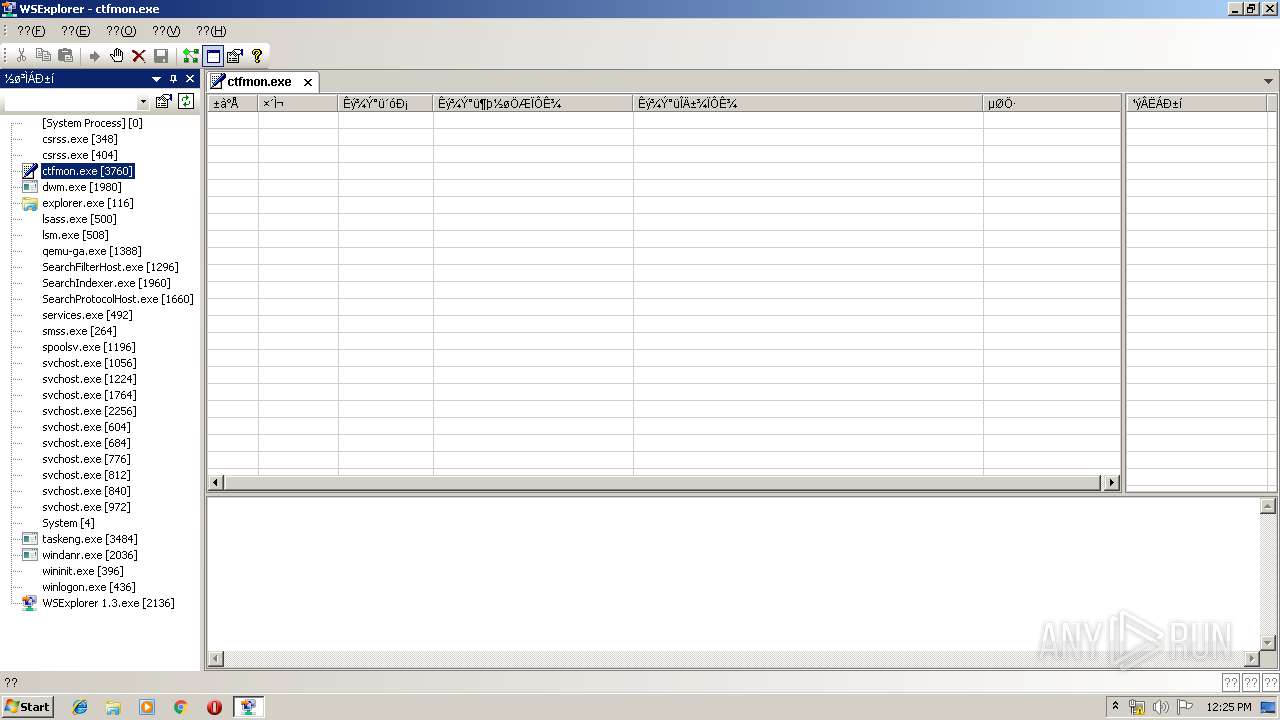This screenshot has height=720, width=1280.
Task: Click the green network nodes toolbar icon
Action: point(190,56)
